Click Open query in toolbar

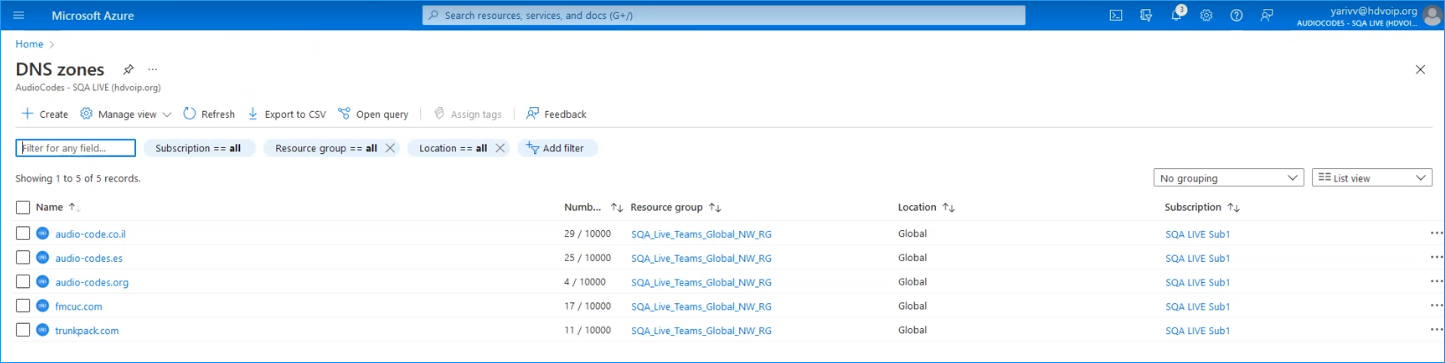pos(373,114)
